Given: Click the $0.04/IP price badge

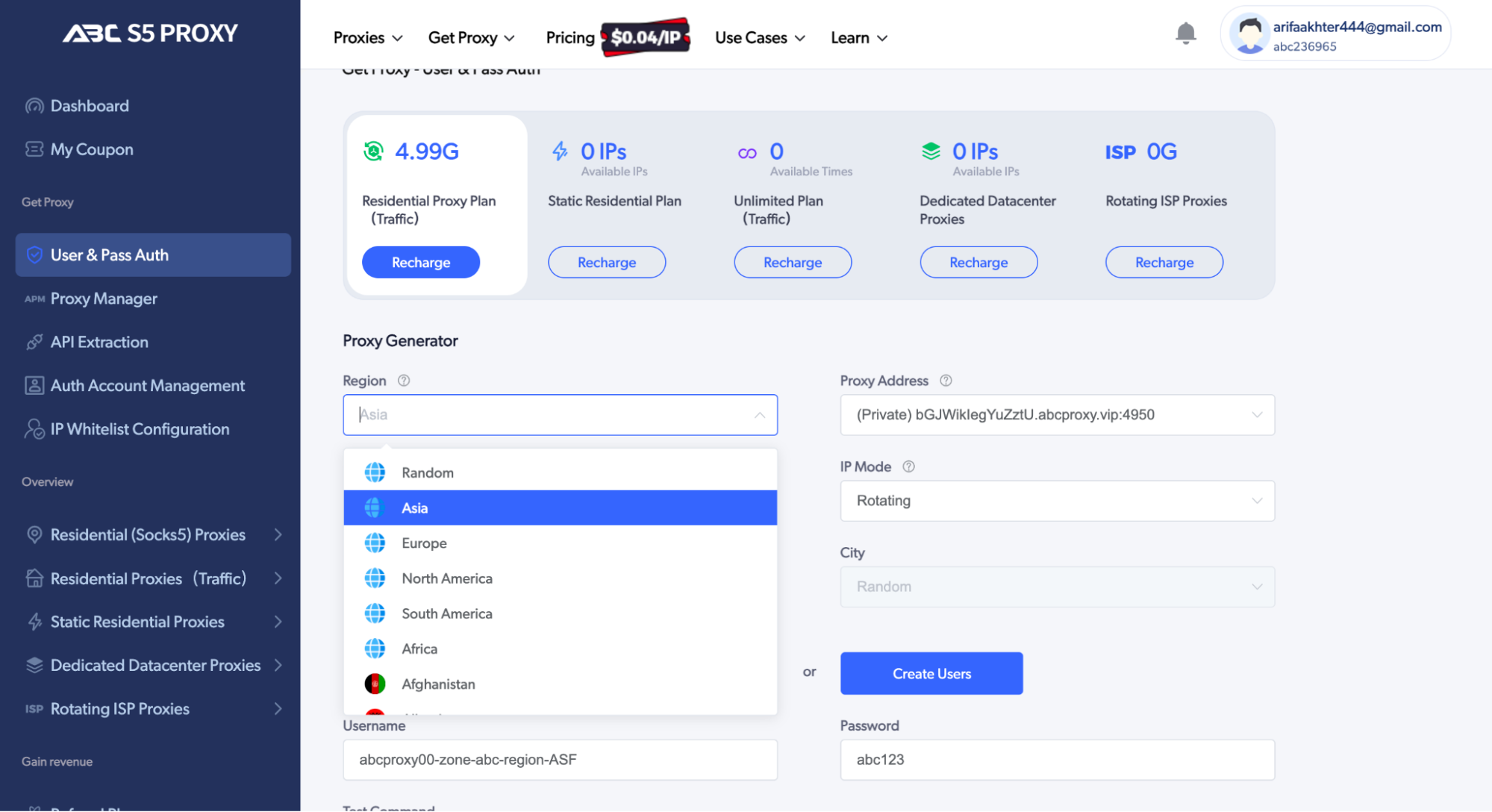Looking at the screenshot, I should (646, 37).
